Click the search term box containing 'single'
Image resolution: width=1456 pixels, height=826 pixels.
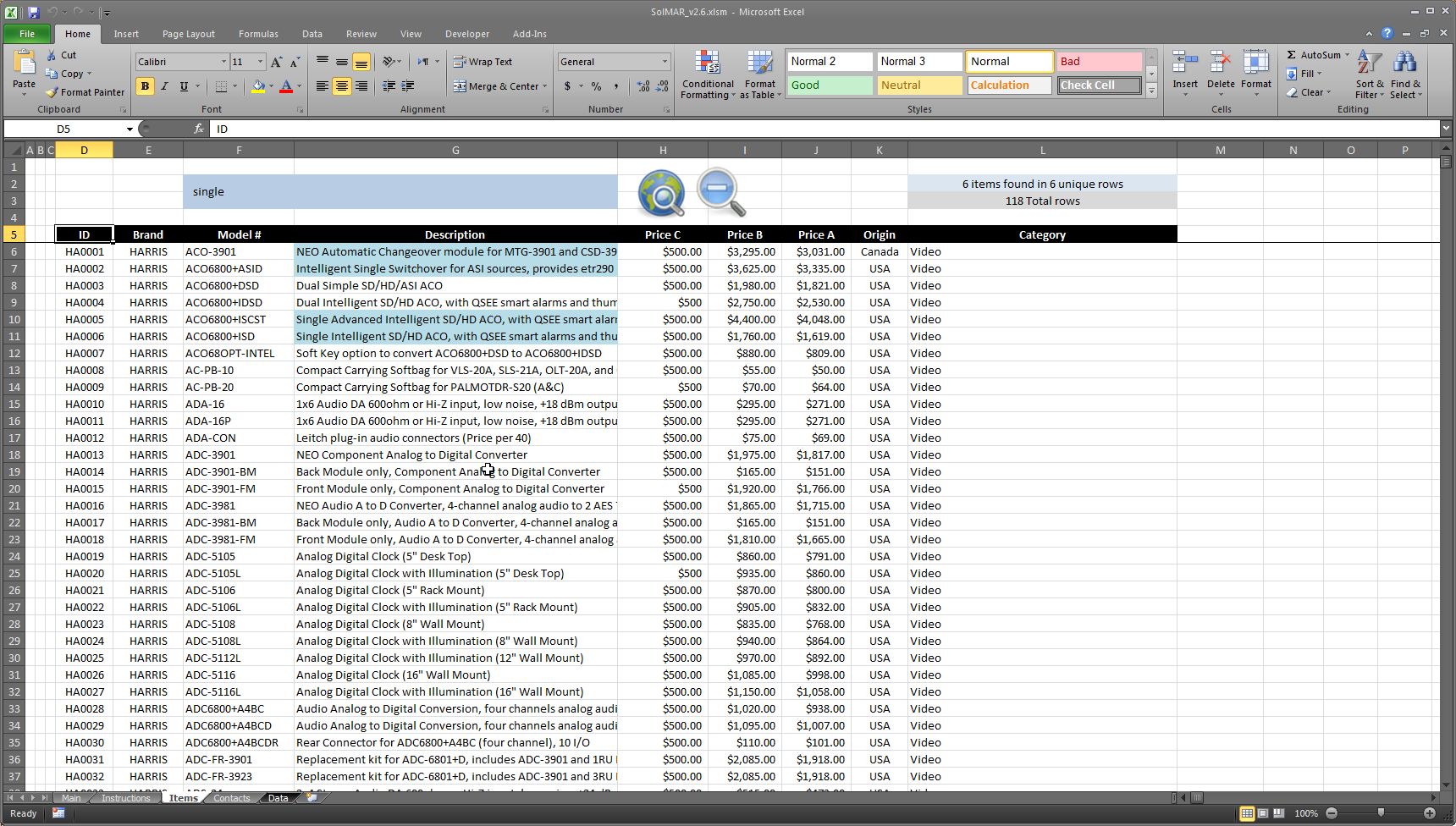(x=400, y=192)
